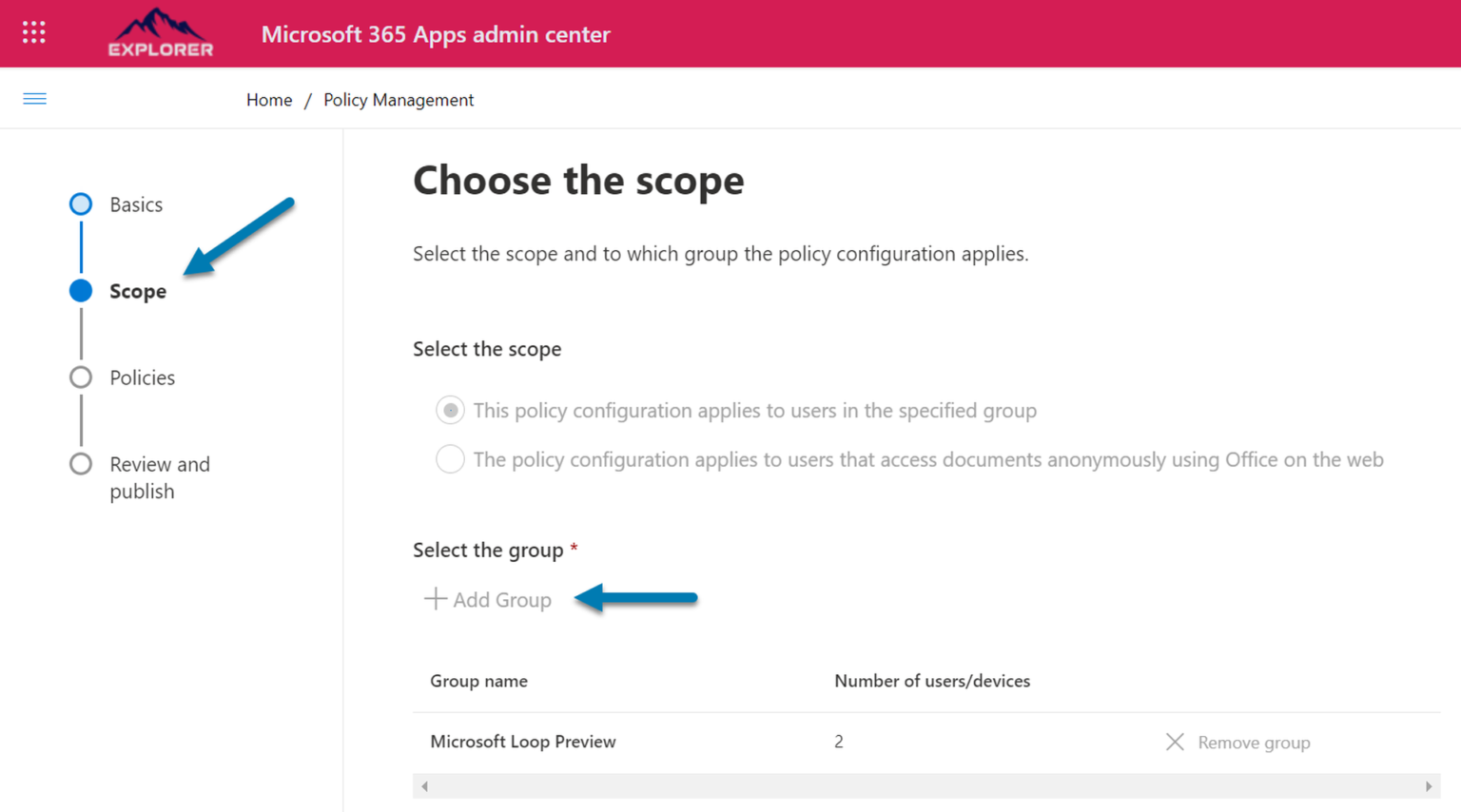Click the Review and publish step circle
This screenshot has height=812, width=1461.
click(x=81, y=464)
